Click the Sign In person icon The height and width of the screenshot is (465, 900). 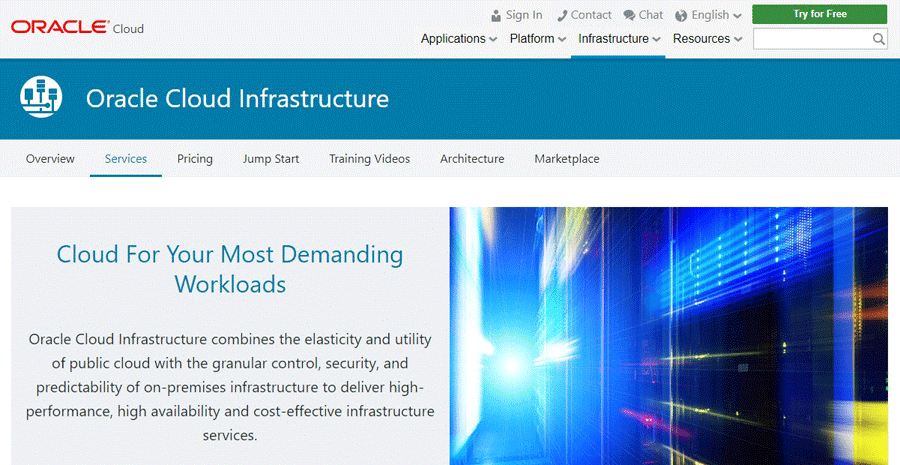pos(496,16)
